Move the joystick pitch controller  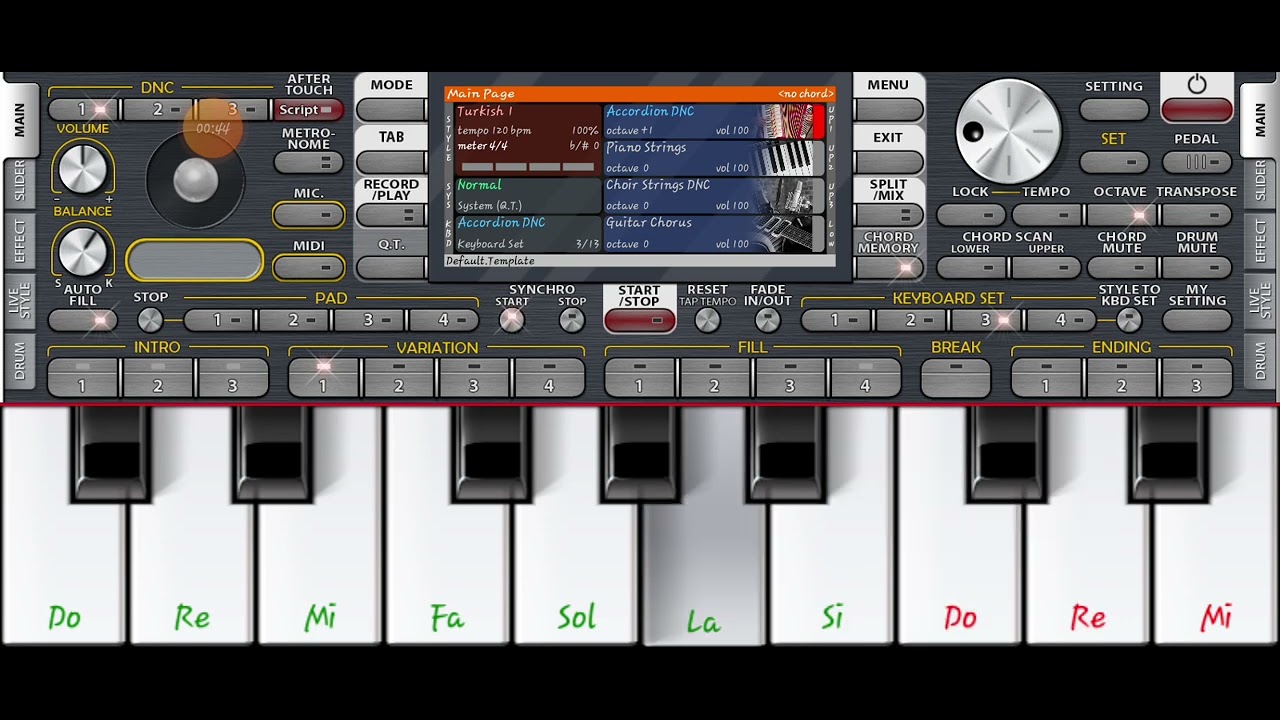[x=196, y=181]
